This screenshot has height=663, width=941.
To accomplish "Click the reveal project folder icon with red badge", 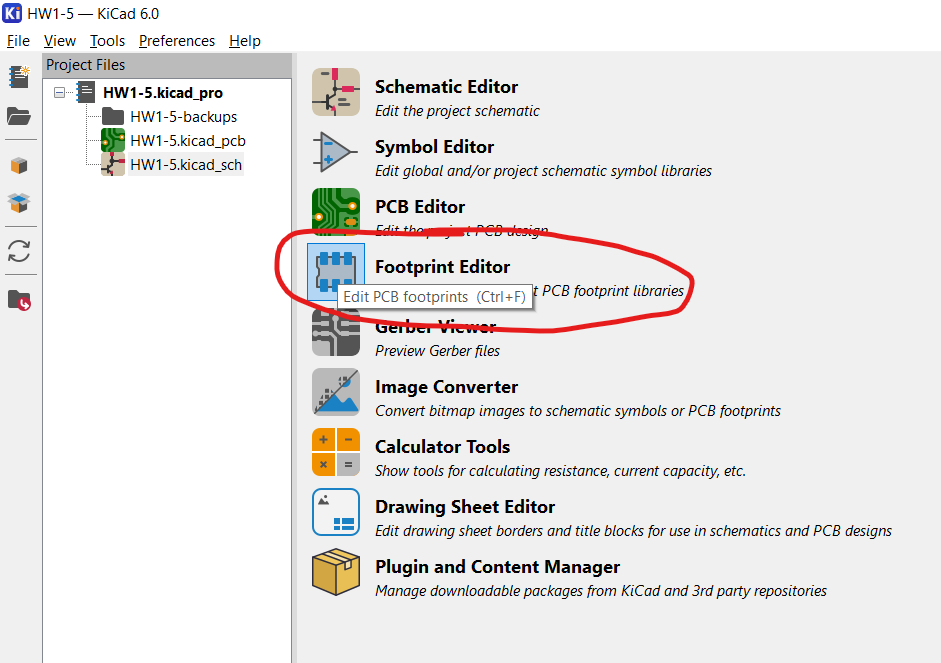I will click(x=19, y=299).
